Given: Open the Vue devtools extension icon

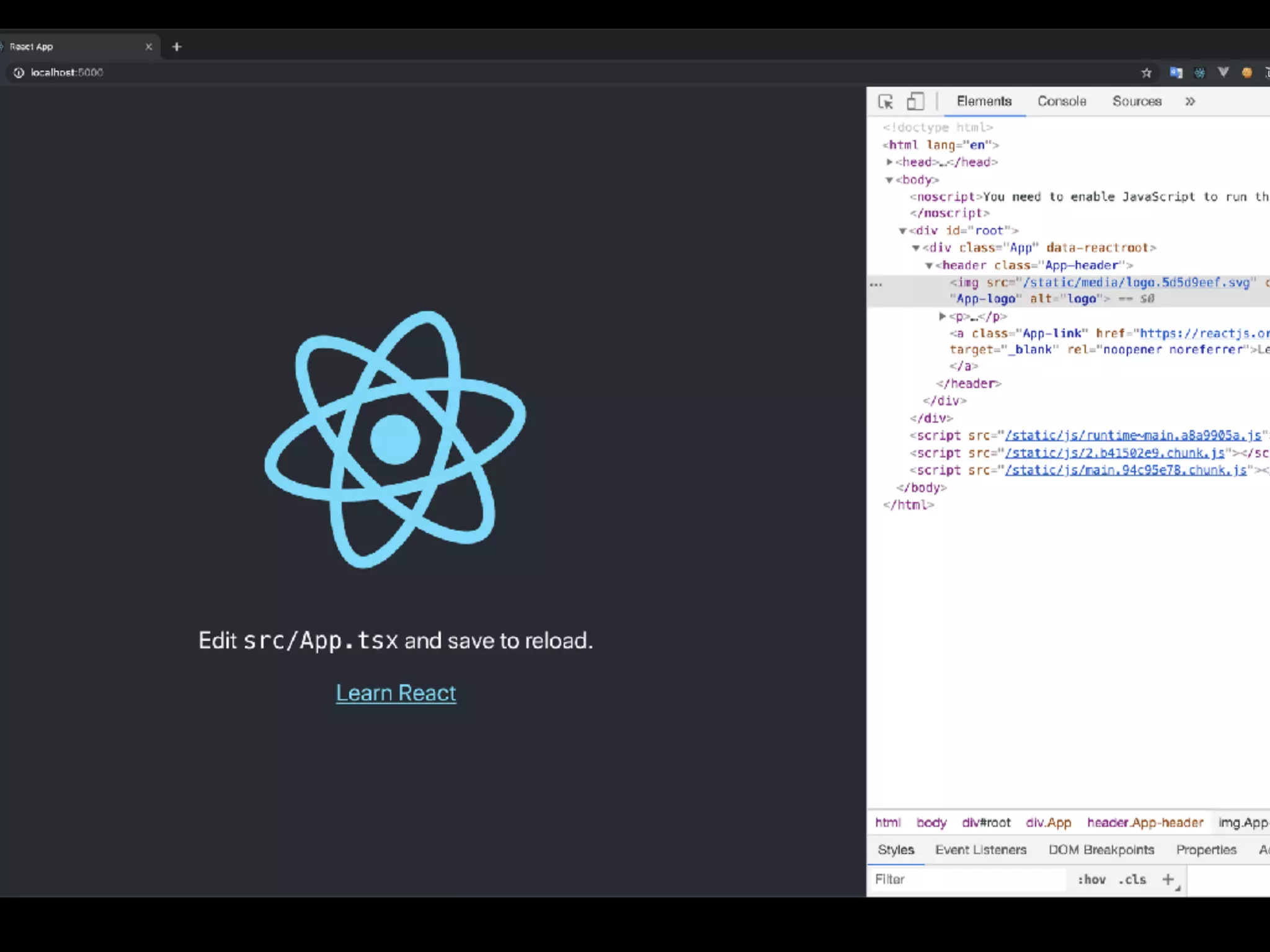Looking at the screenshot, I should (x=1223, y=73).
